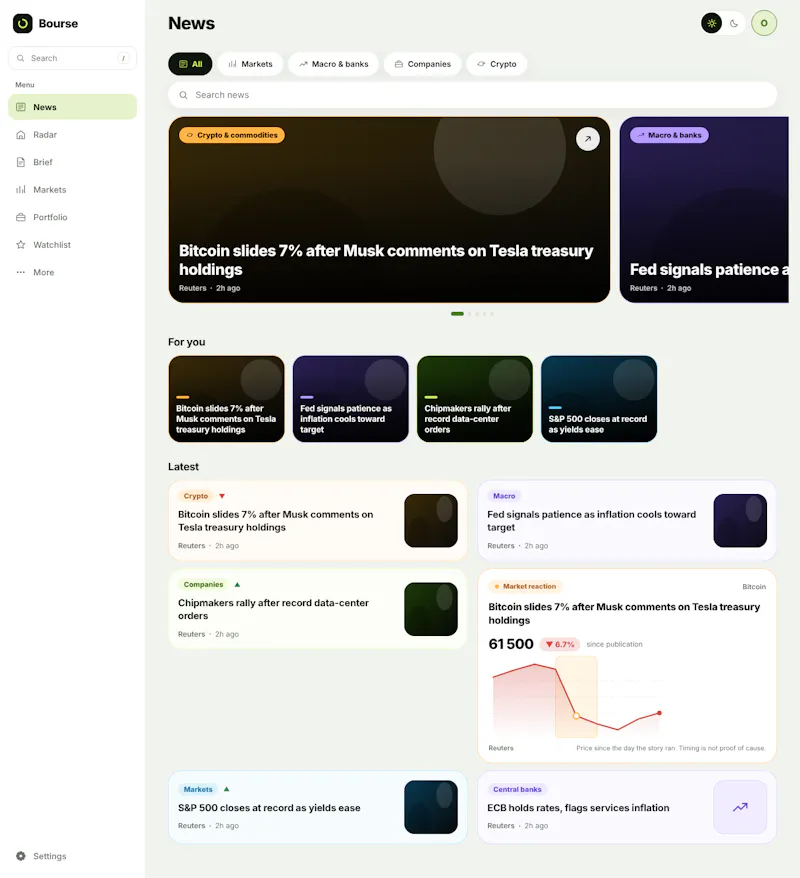
Task: Go to Markets in sidebar menu
Action: 72,189
